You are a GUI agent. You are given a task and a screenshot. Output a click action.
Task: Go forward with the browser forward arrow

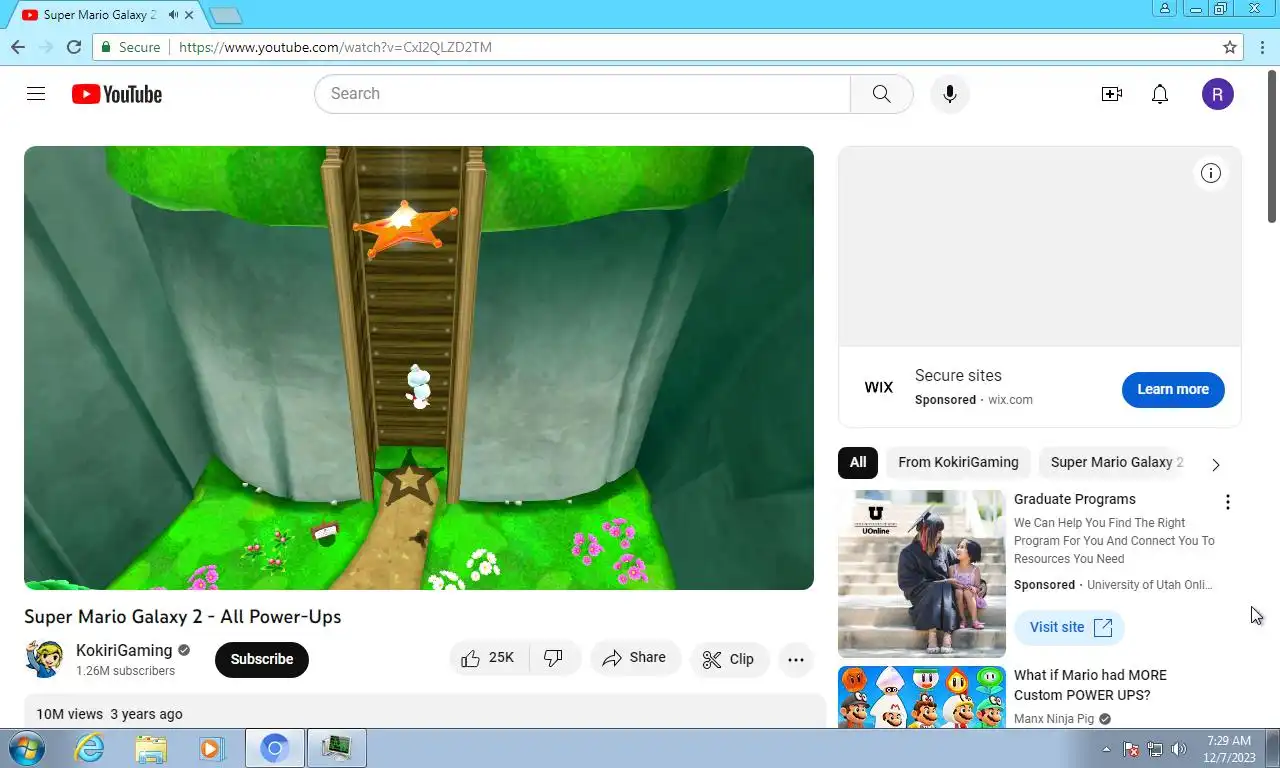[x=45, y=47]
